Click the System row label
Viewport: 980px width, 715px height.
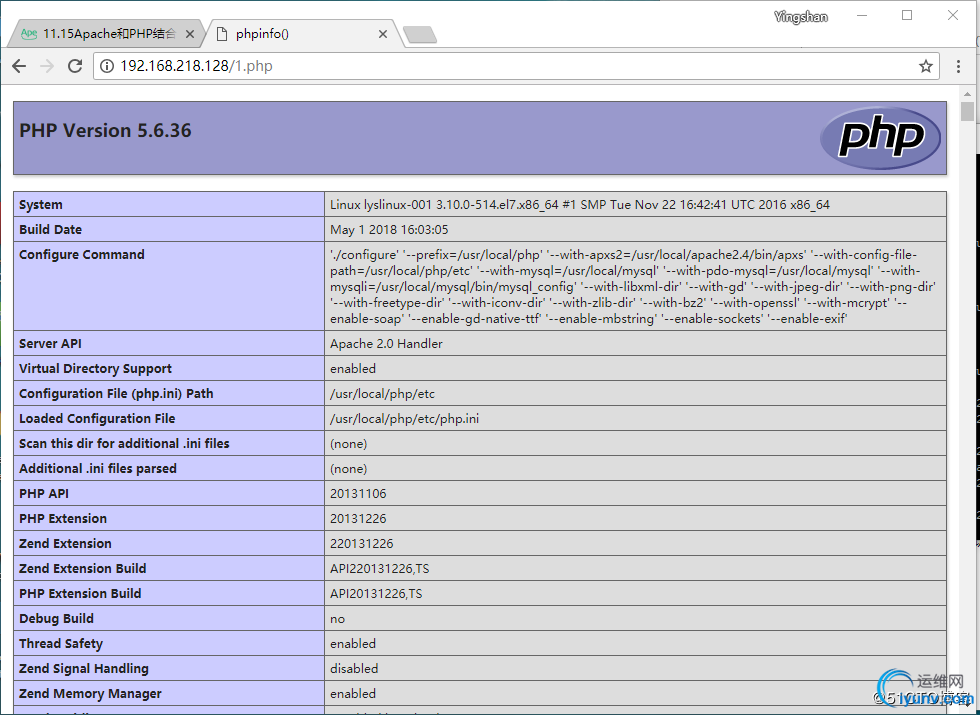click(x=41, y=204)
